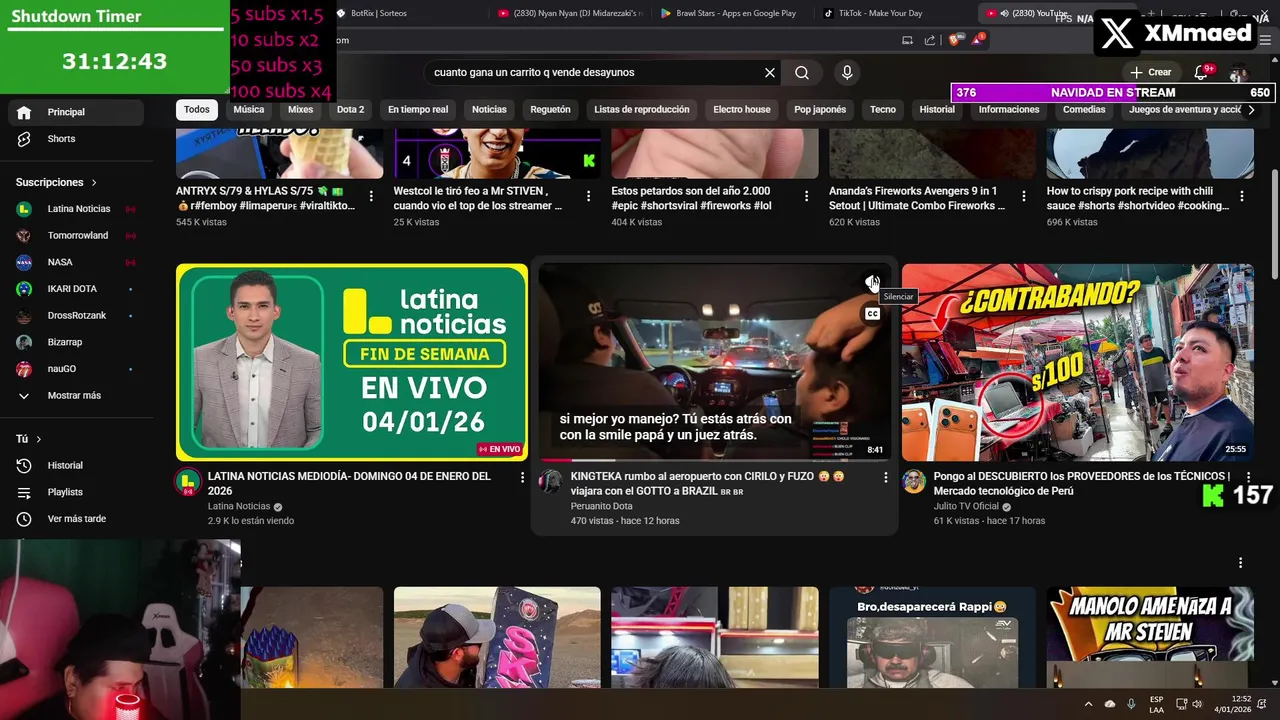Image resolution: width=1280 pixels, height=720 pixels.
Task: Click Peruanito Dota channel avatar
Action: (x=551, y=482)
